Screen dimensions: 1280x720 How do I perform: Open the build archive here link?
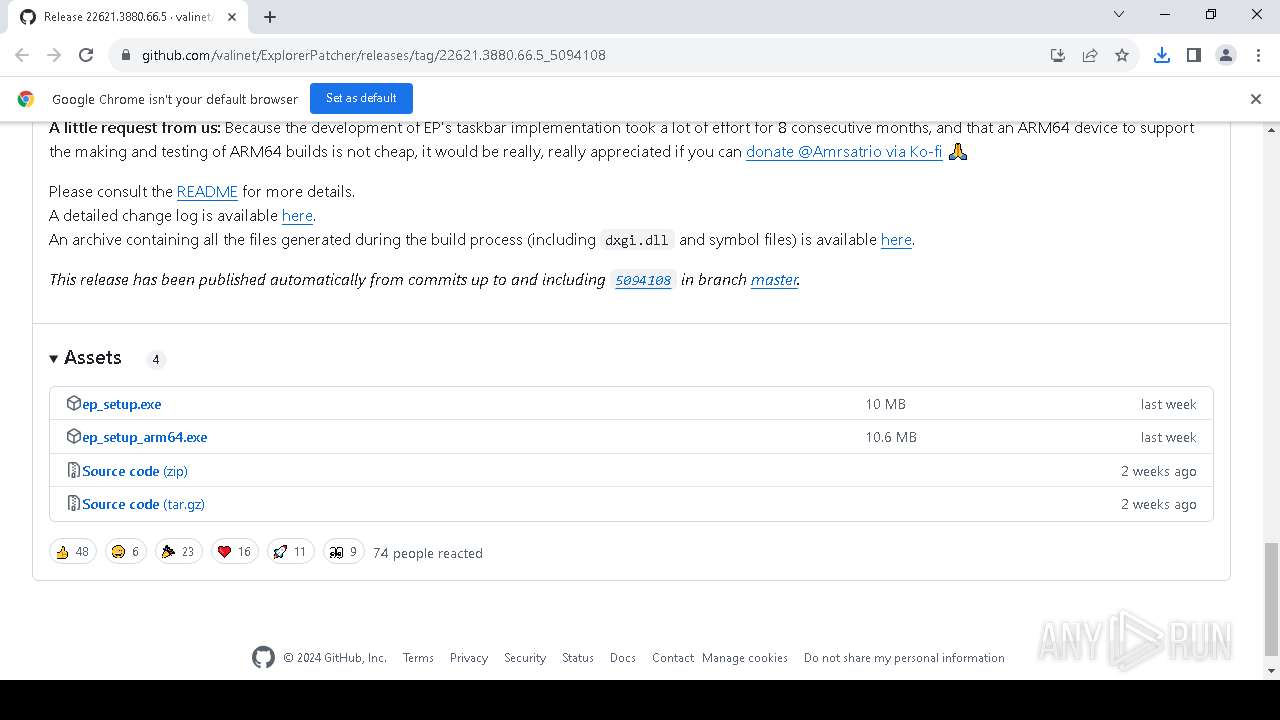pyautogui.click(x=896, y=239)
